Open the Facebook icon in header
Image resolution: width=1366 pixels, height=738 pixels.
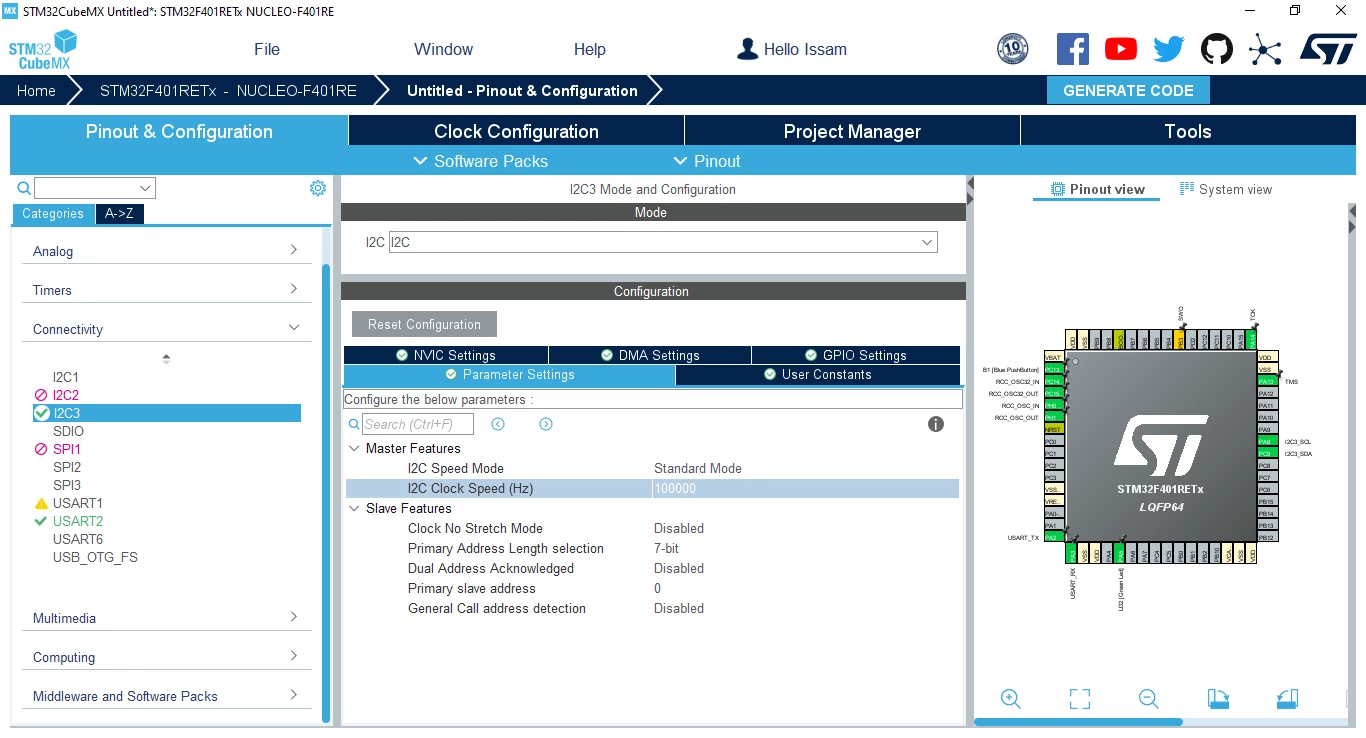pos(1073,49)
